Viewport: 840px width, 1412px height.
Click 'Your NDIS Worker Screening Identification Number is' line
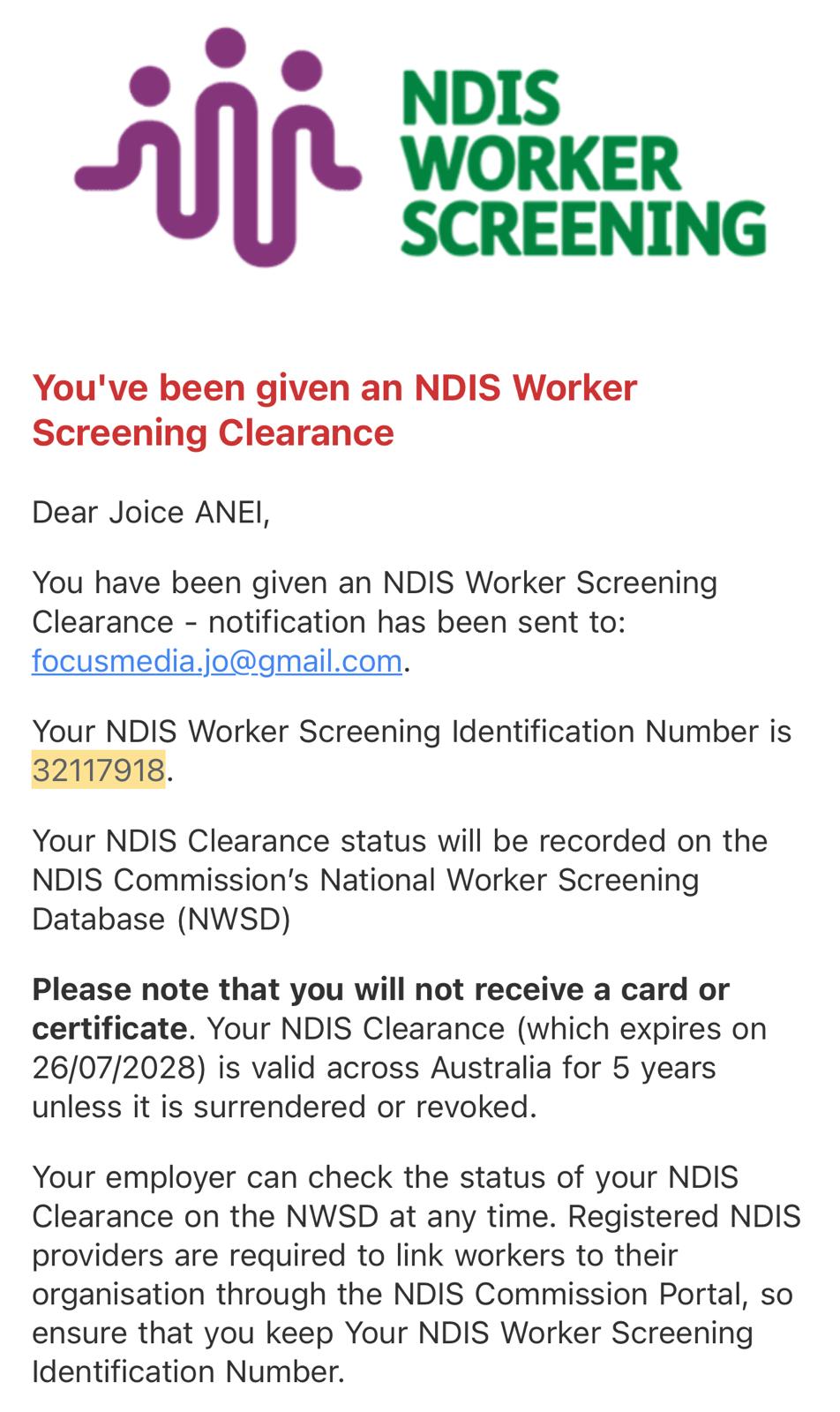[x=411, y=732]
